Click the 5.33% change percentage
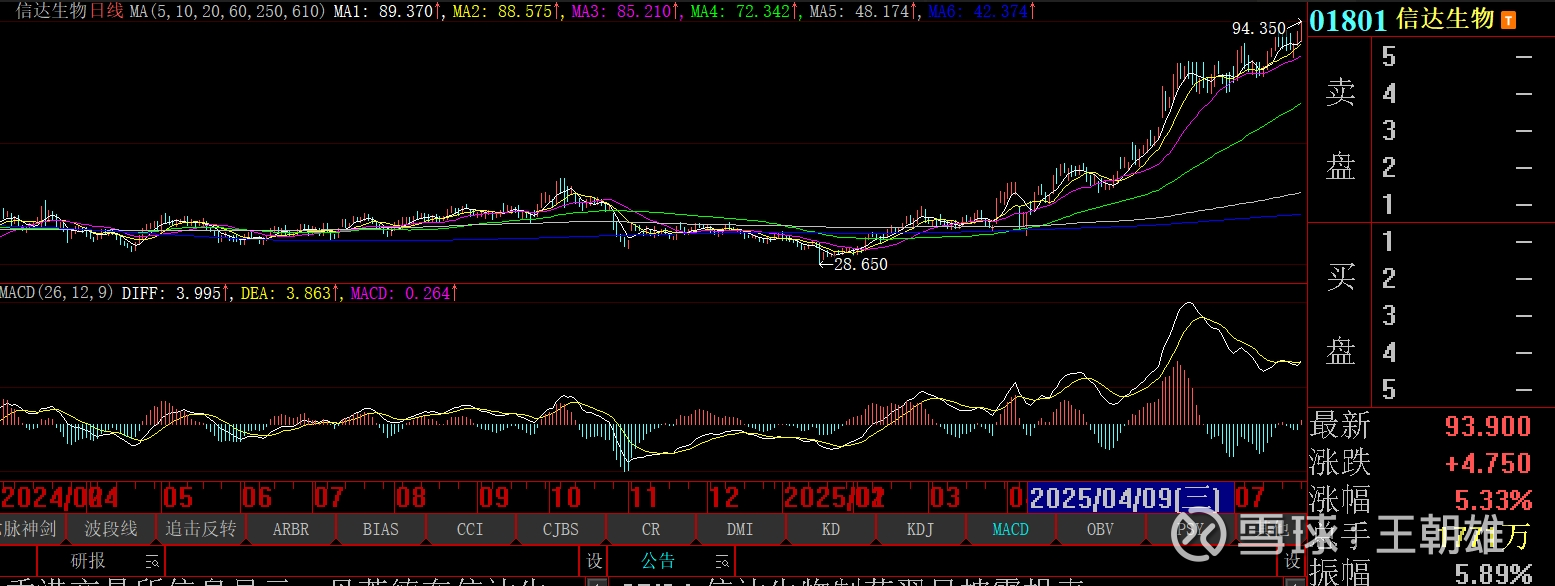 point(1493,500)
